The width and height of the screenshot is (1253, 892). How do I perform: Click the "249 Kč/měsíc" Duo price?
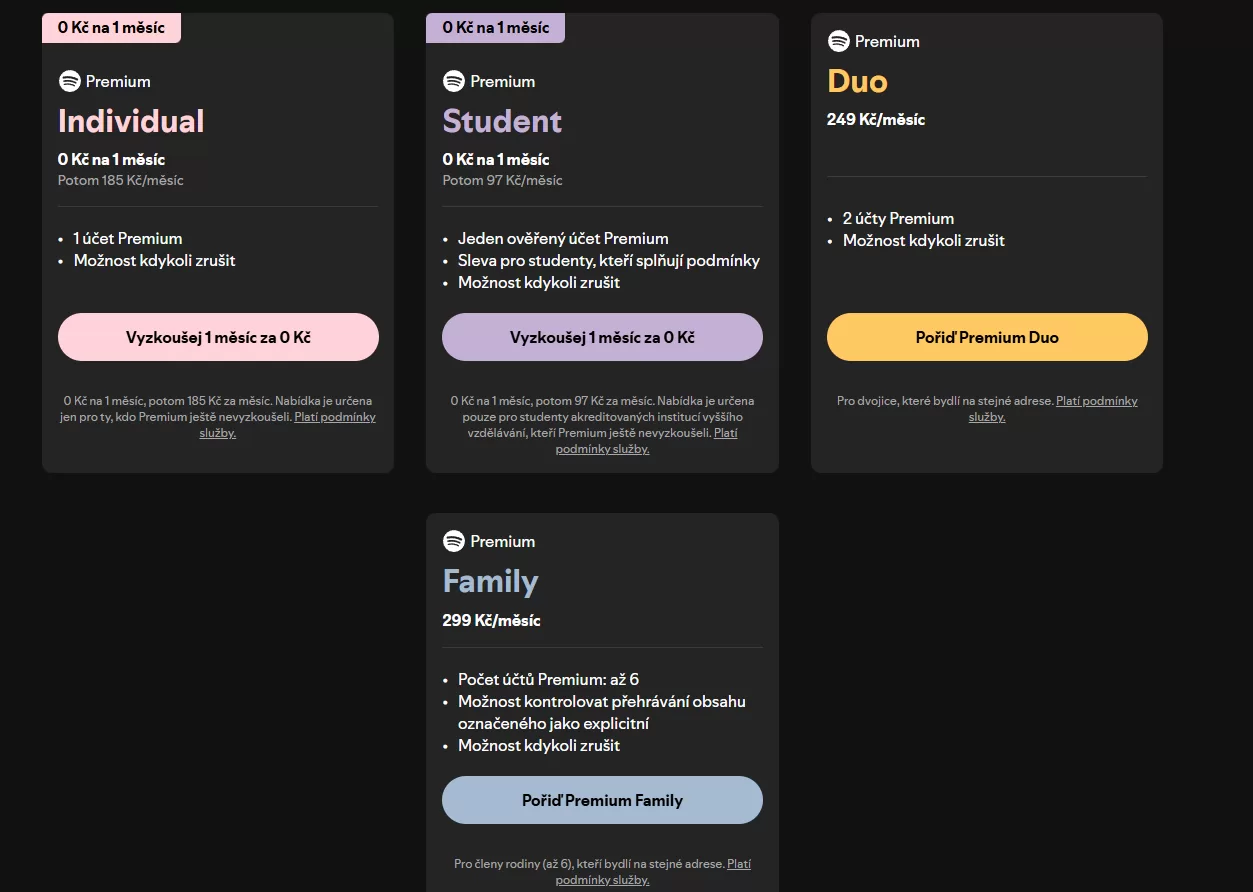[x=875, y=119]
